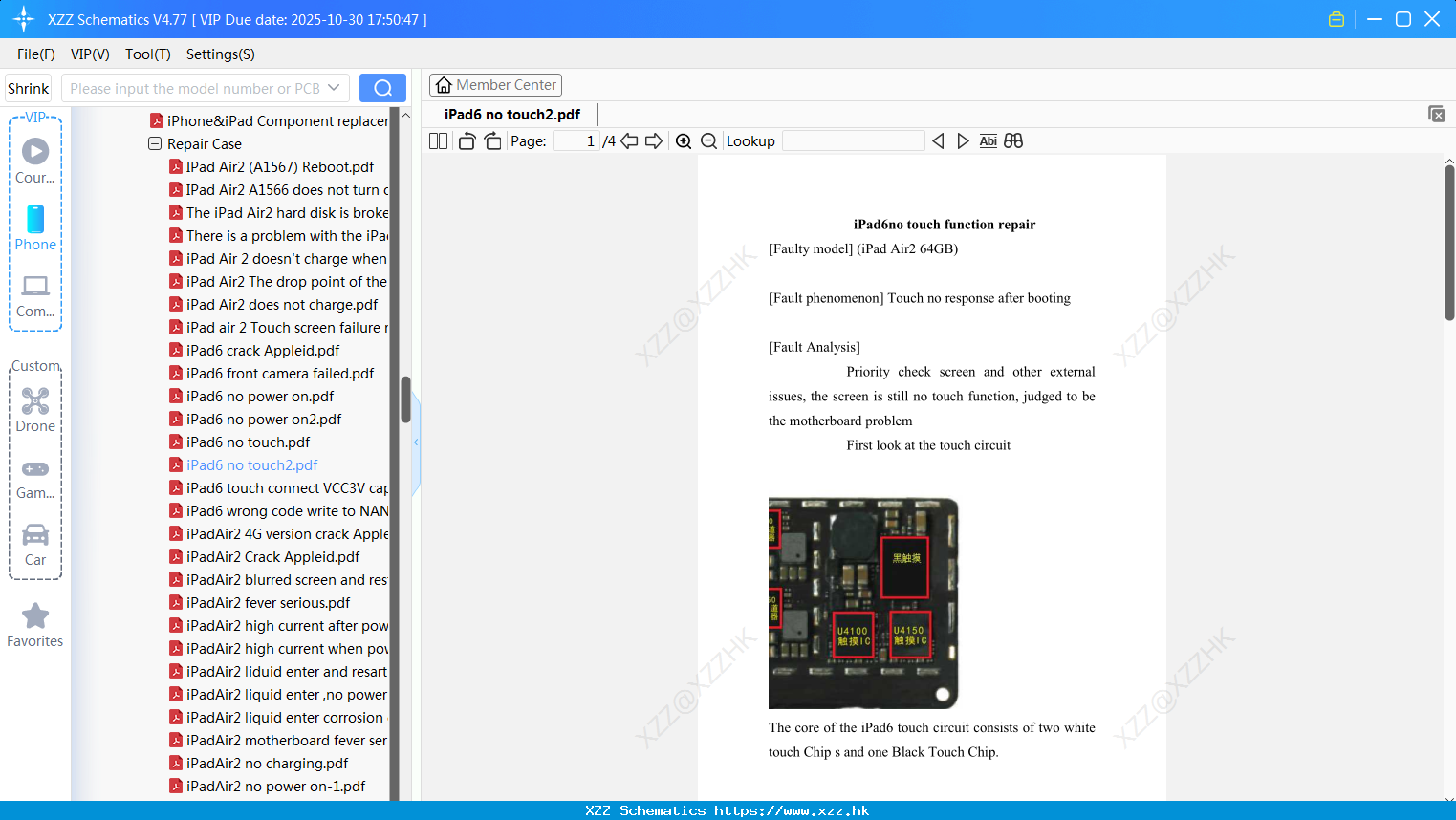Open the Settings menu

coord(221,54)
